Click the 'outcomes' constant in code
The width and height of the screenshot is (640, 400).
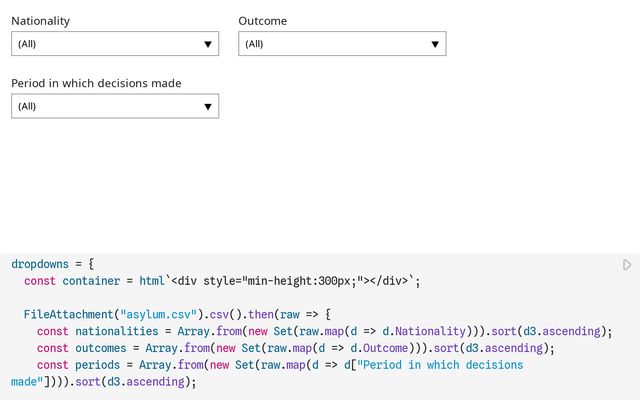point(100,348)
